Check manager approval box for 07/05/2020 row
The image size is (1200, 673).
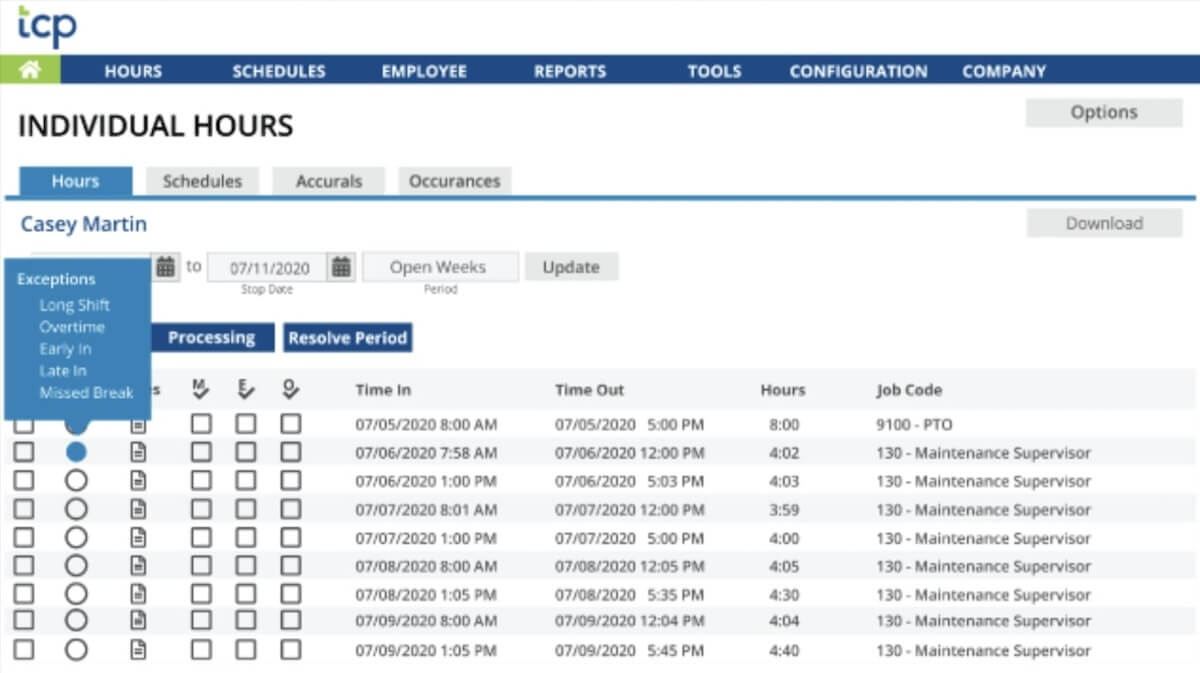(201, 425)
